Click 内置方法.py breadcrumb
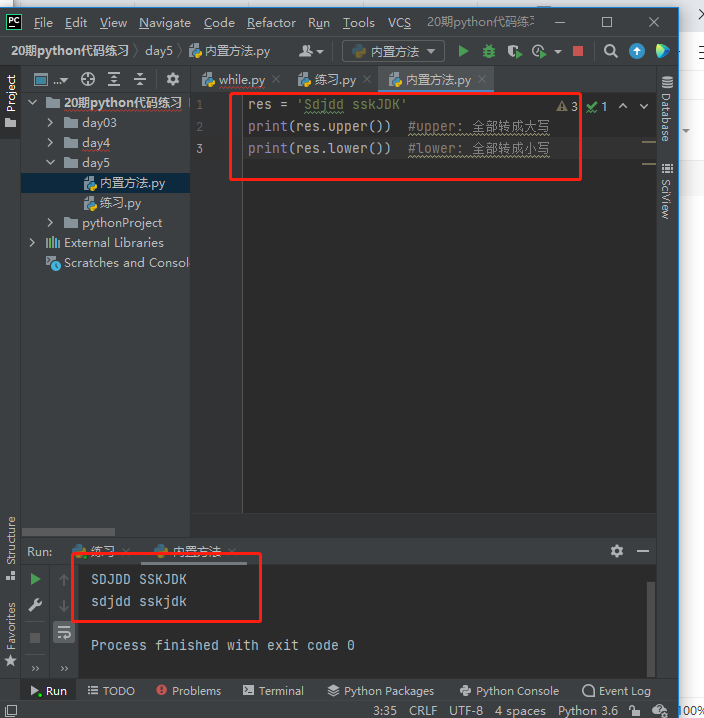The image size is (704, 718). [x=229, y=51]
